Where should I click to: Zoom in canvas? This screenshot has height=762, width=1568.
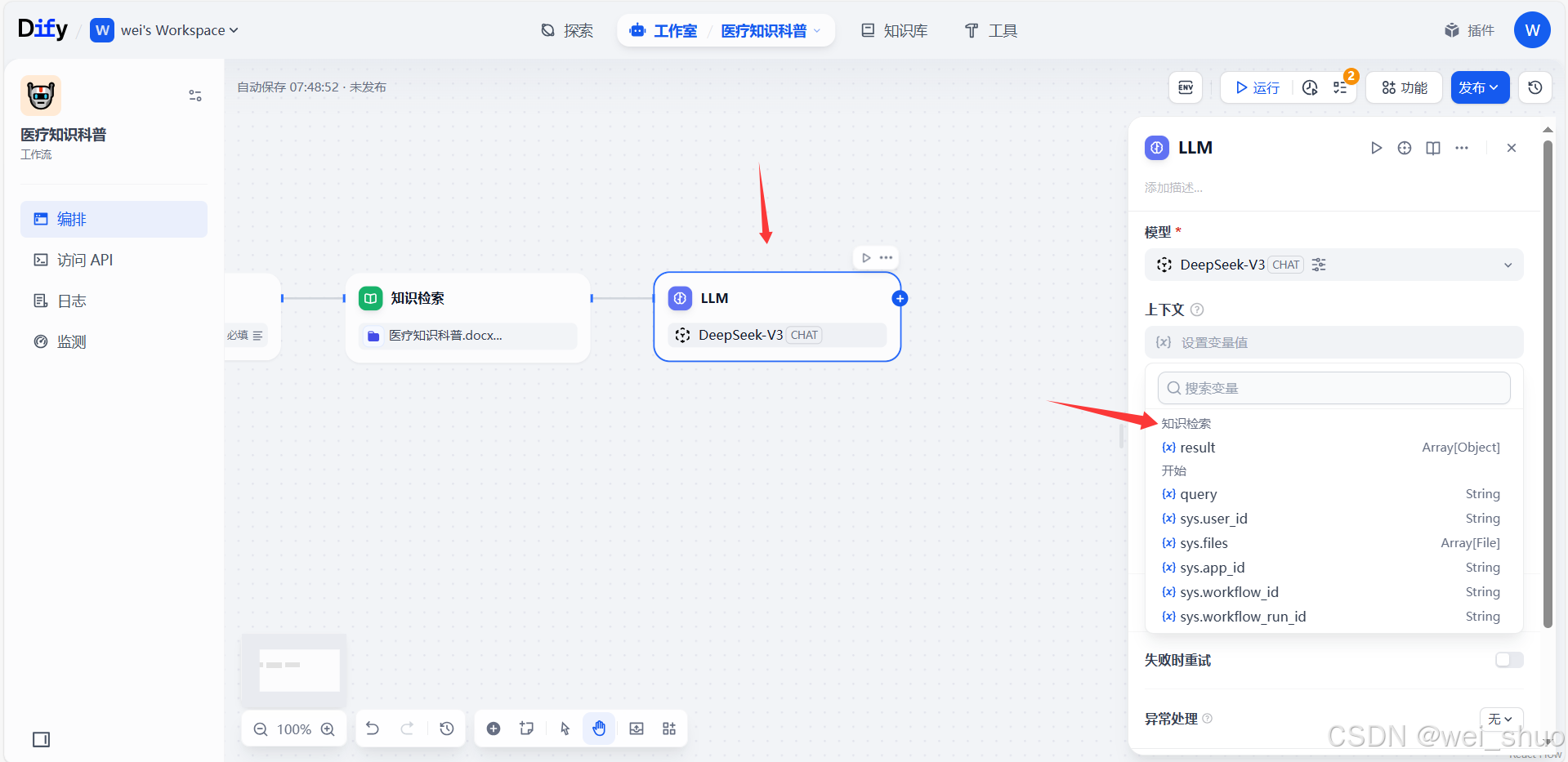tap(328, 729)
